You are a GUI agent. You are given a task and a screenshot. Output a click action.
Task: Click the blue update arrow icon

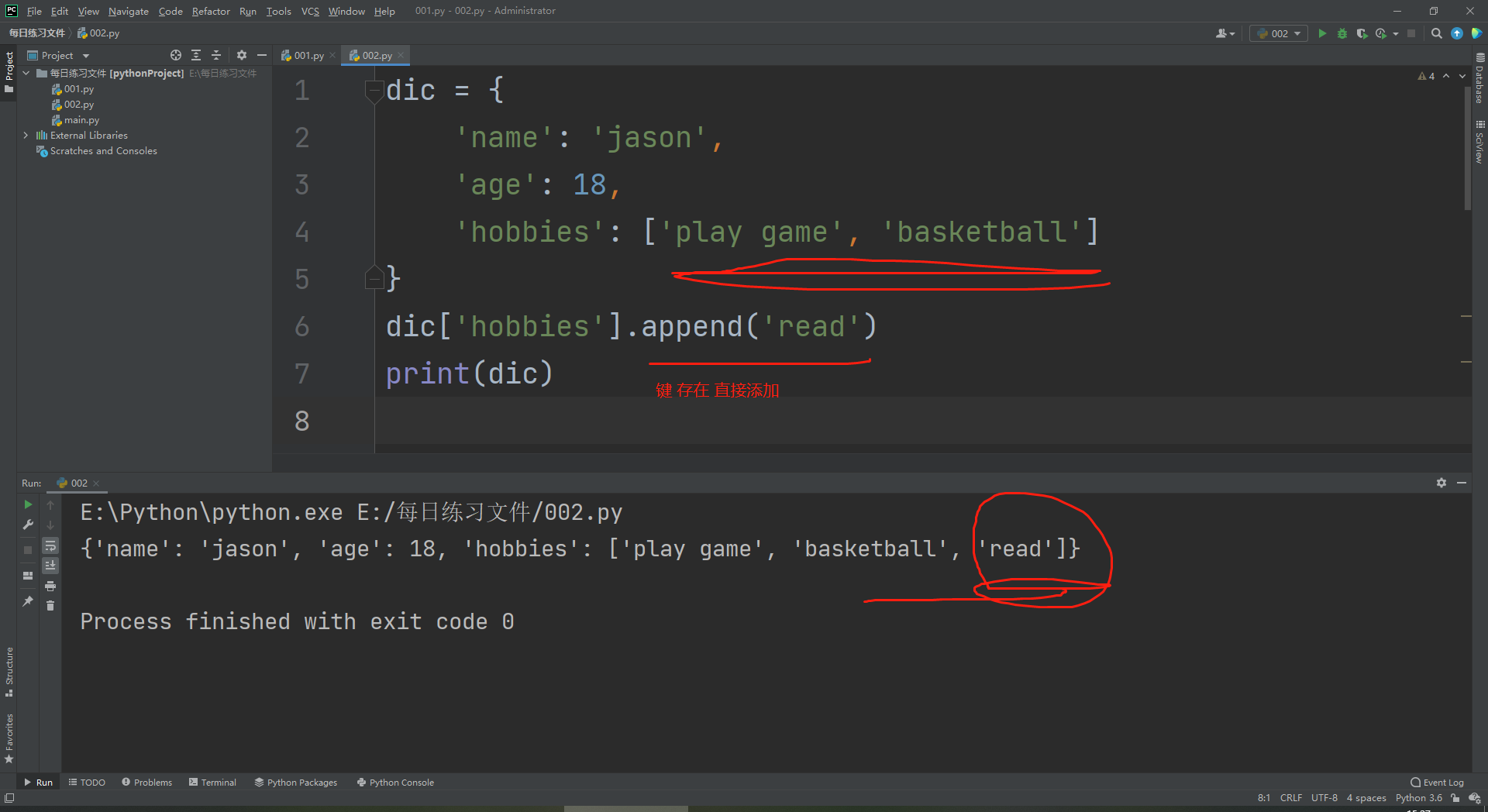coord(1457,33)
